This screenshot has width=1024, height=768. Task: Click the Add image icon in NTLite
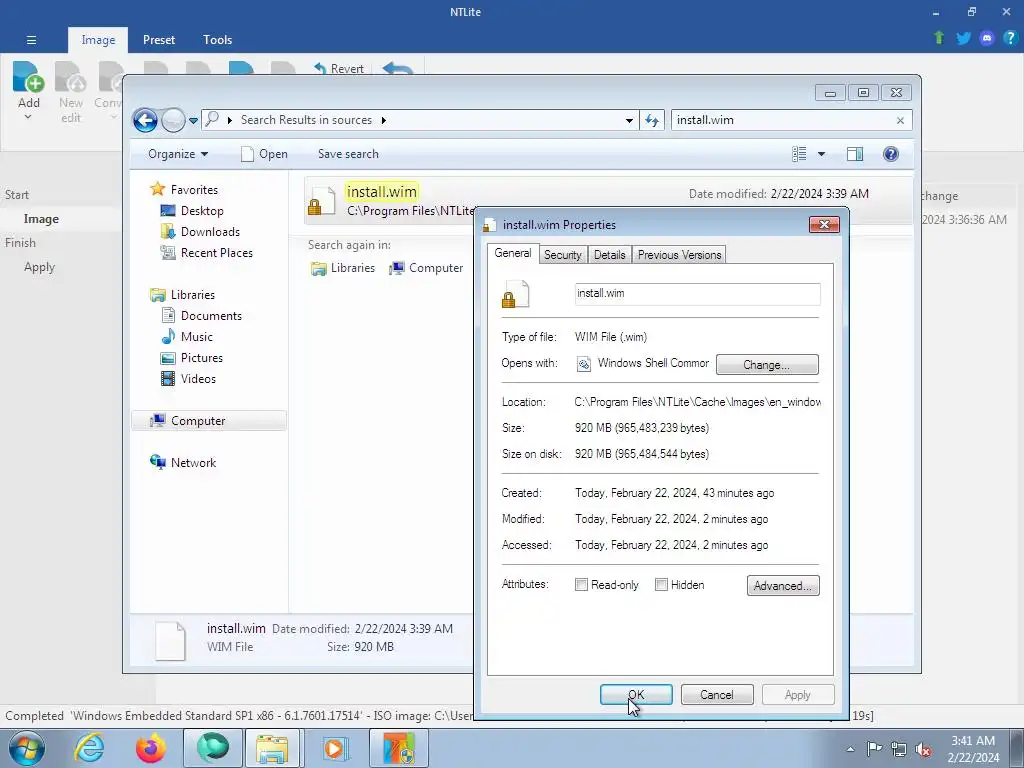point(28,77)
